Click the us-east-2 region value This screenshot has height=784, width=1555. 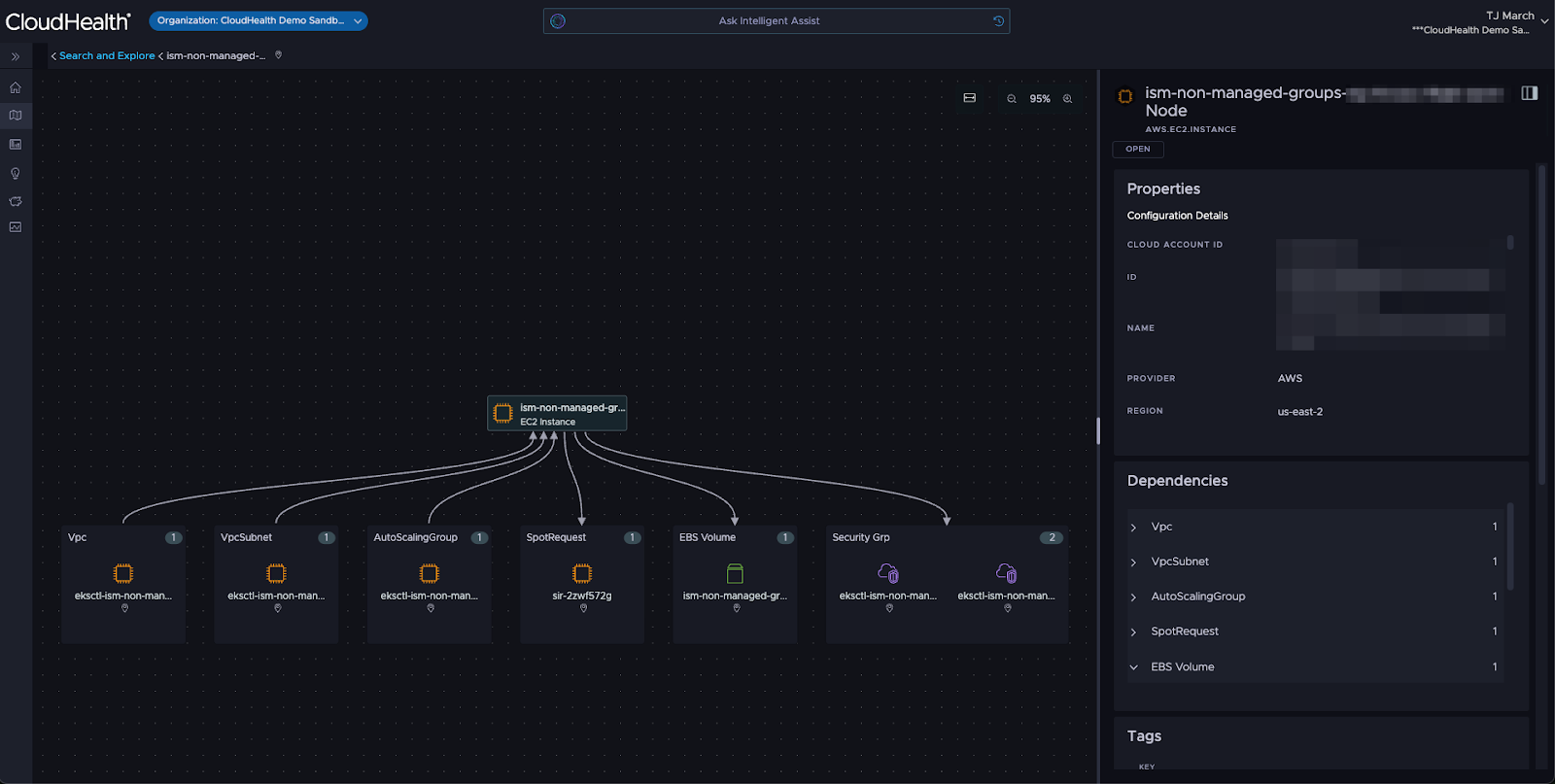1300,412
